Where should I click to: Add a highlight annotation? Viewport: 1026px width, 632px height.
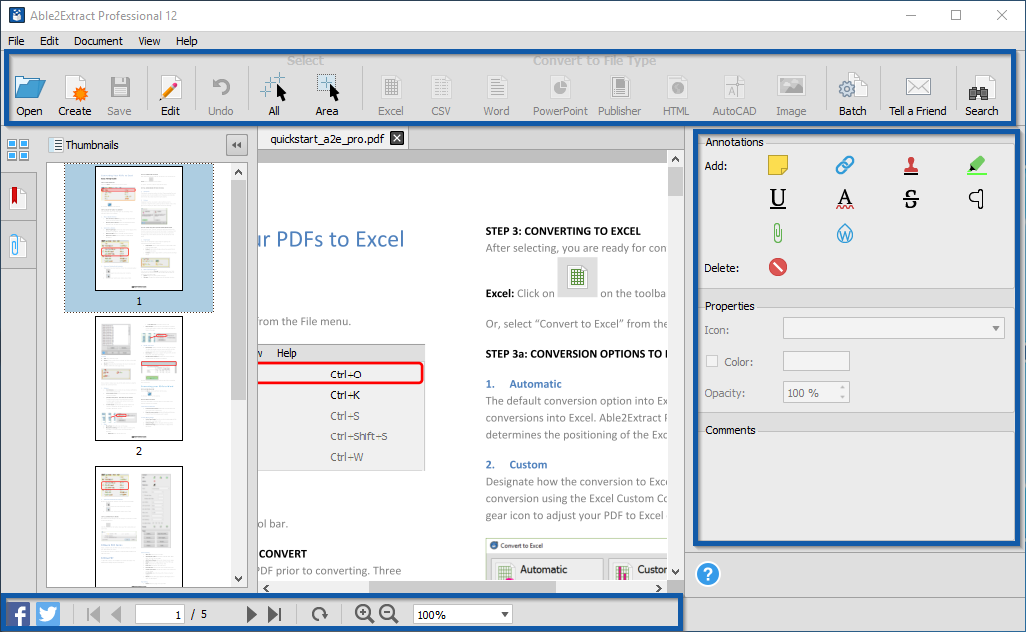[x=976, y=165]
